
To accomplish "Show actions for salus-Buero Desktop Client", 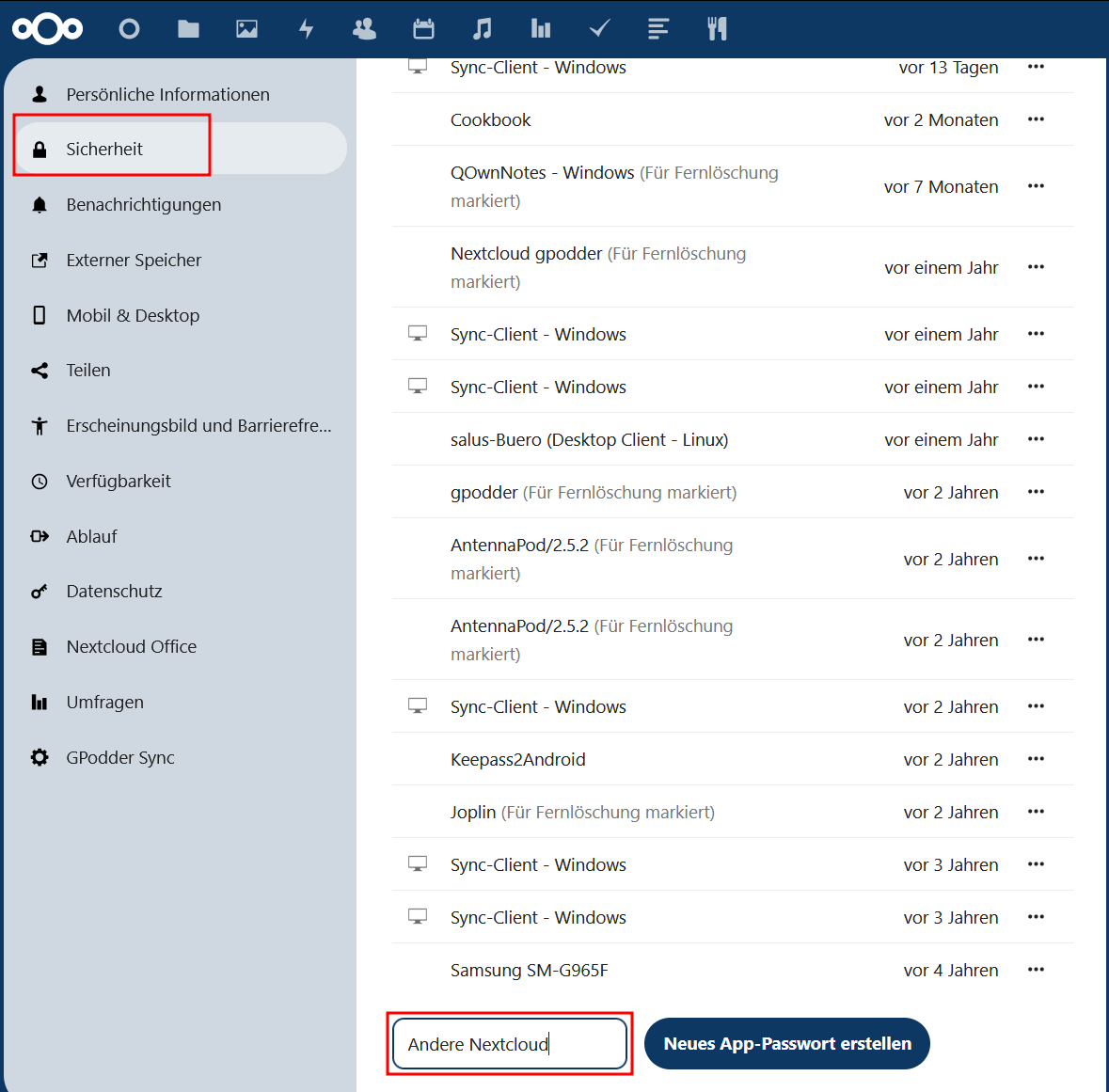I will (1036, 439).
